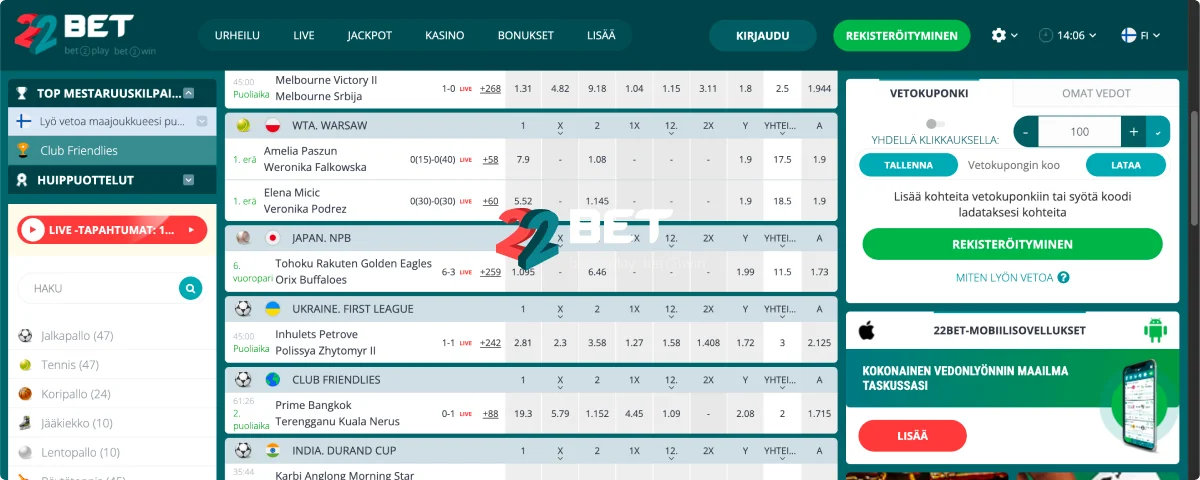Click the header Rekisteröityminen button

(x=902, y=35)
